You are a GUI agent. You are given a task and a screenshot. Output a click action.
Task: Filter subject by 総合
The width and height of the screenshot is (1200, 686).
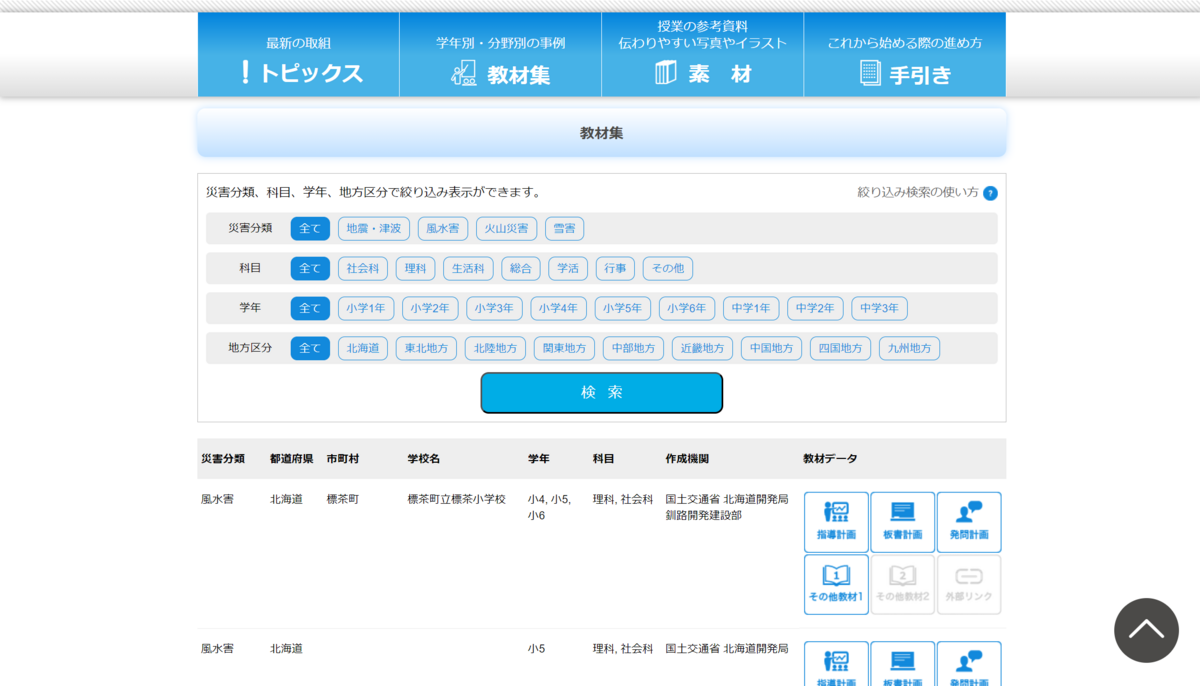click(521, 268)
